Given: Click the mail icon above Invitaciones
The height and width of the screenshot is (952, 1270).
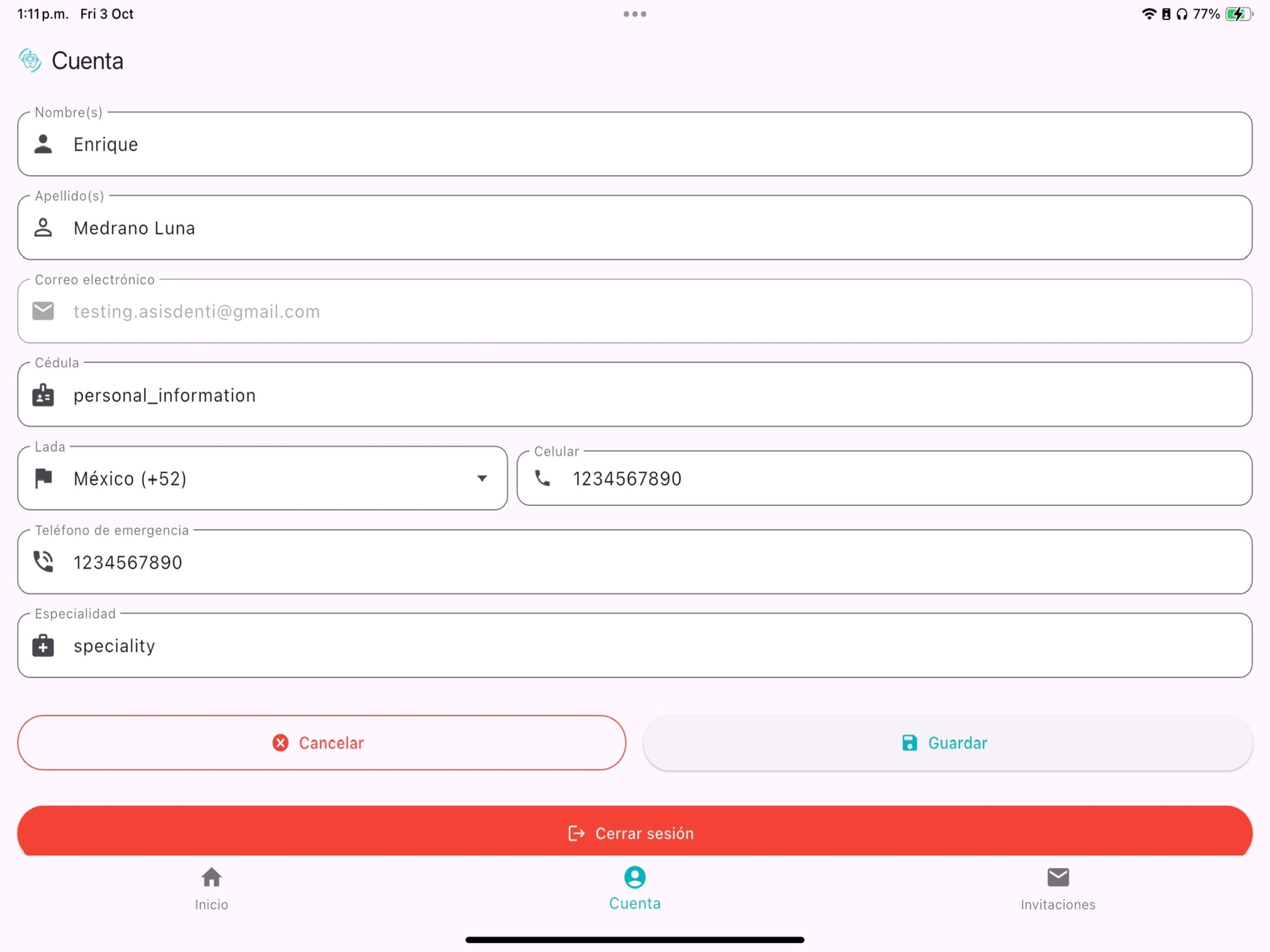Looking at the screenshot, I should [x=1058, y=877].
